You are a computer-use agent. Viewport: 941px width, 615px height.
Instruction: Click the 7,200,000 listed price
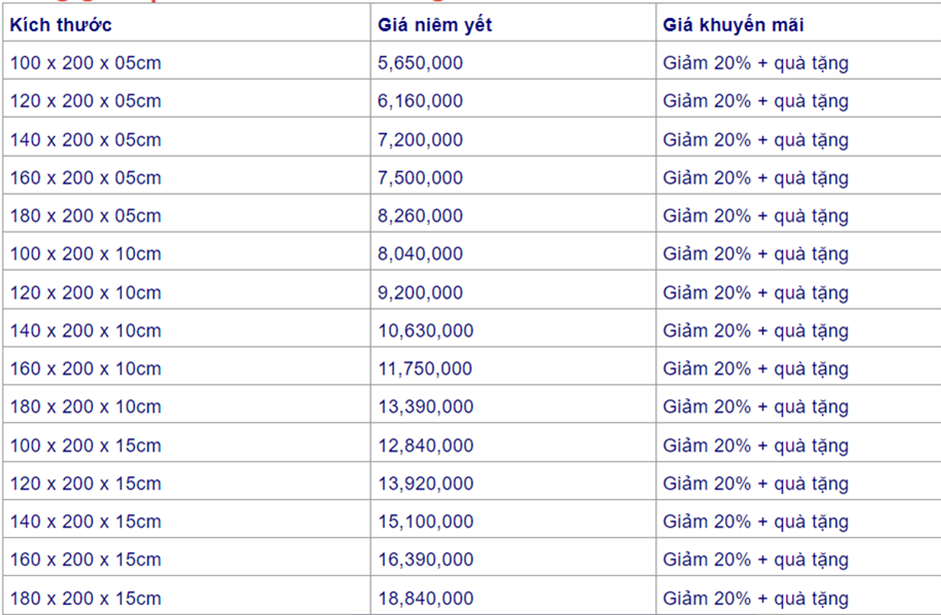420,140
